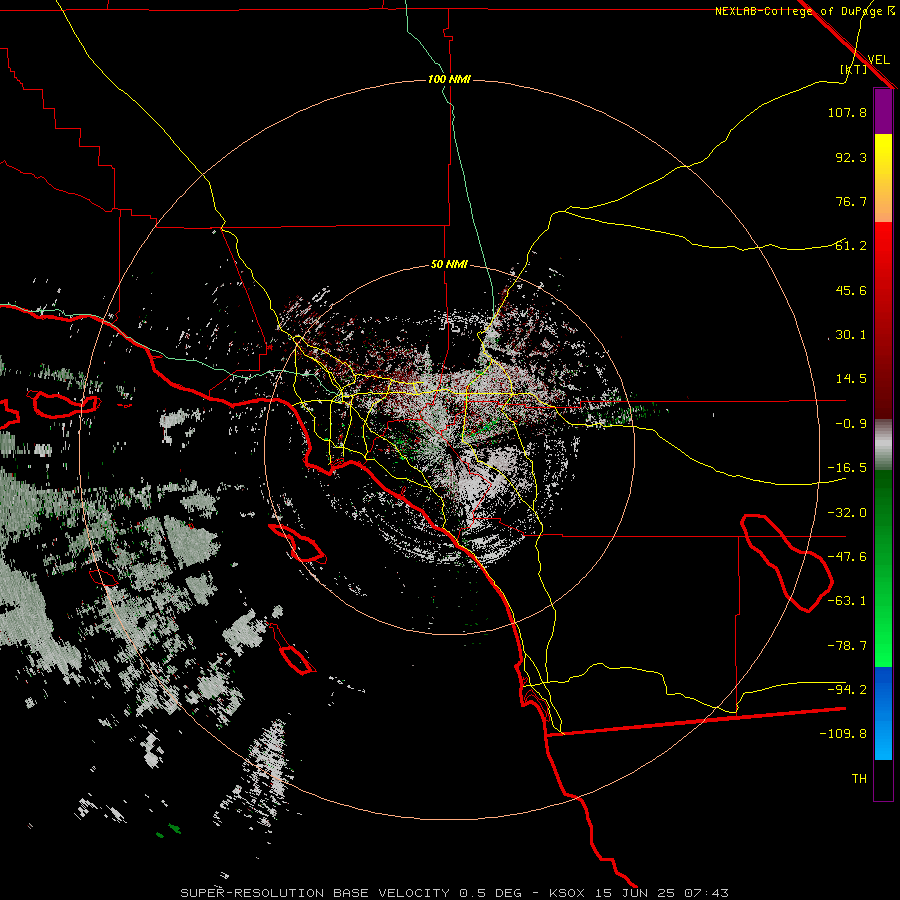Click the -32.0 velocity scale value
900x900 pixels.
pyautogui.click(x=847, y=513)
